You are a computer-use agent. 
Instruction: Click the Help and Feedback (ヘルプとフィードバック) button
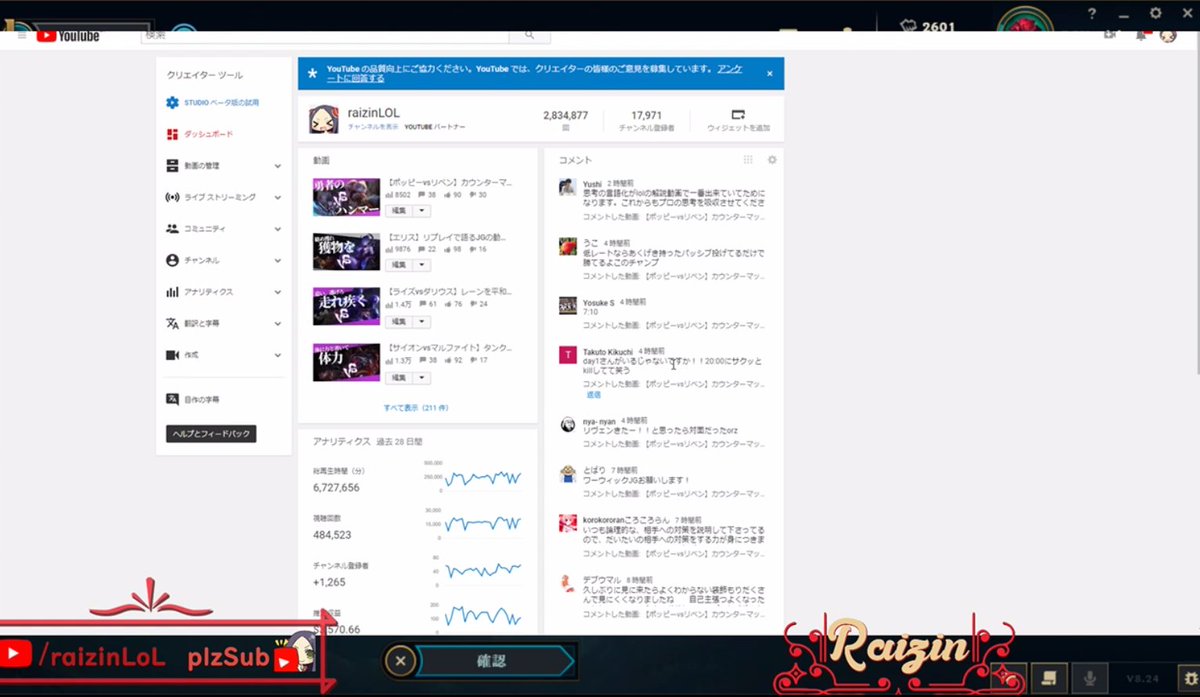tap(210, 434)
